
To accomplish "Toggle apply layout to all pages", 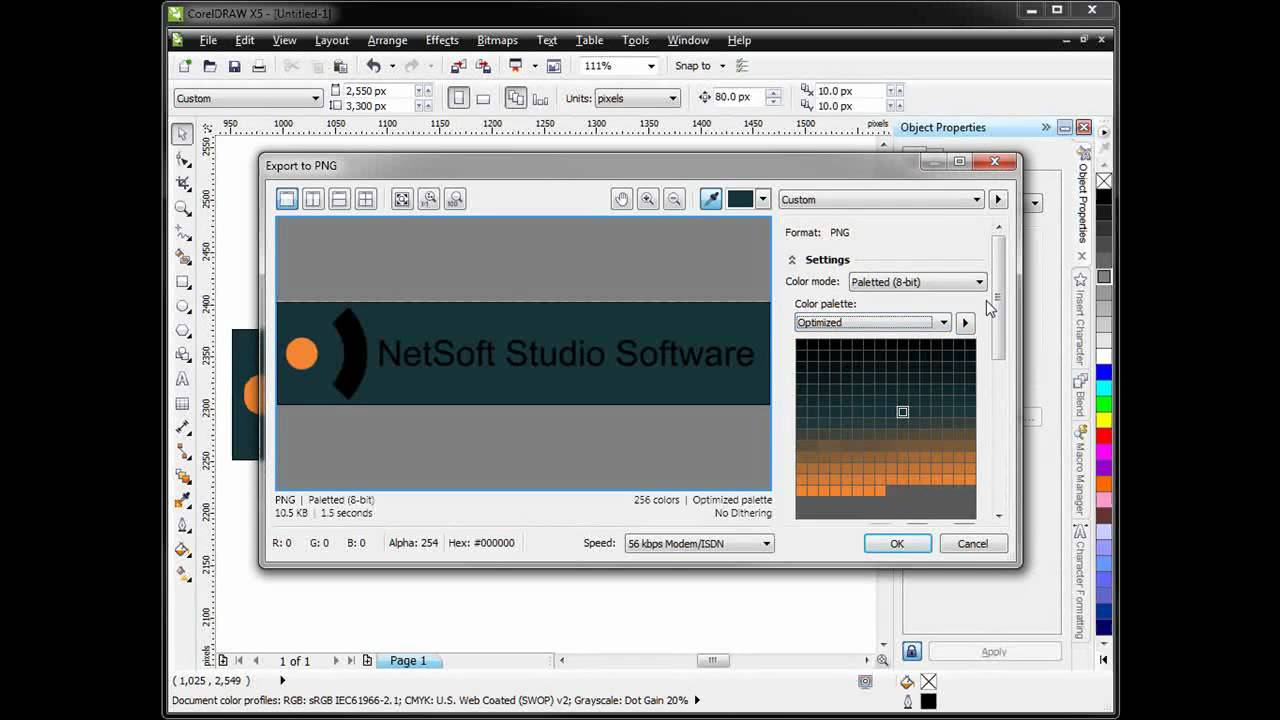I will pyautogui.click(x=515, y=98).
